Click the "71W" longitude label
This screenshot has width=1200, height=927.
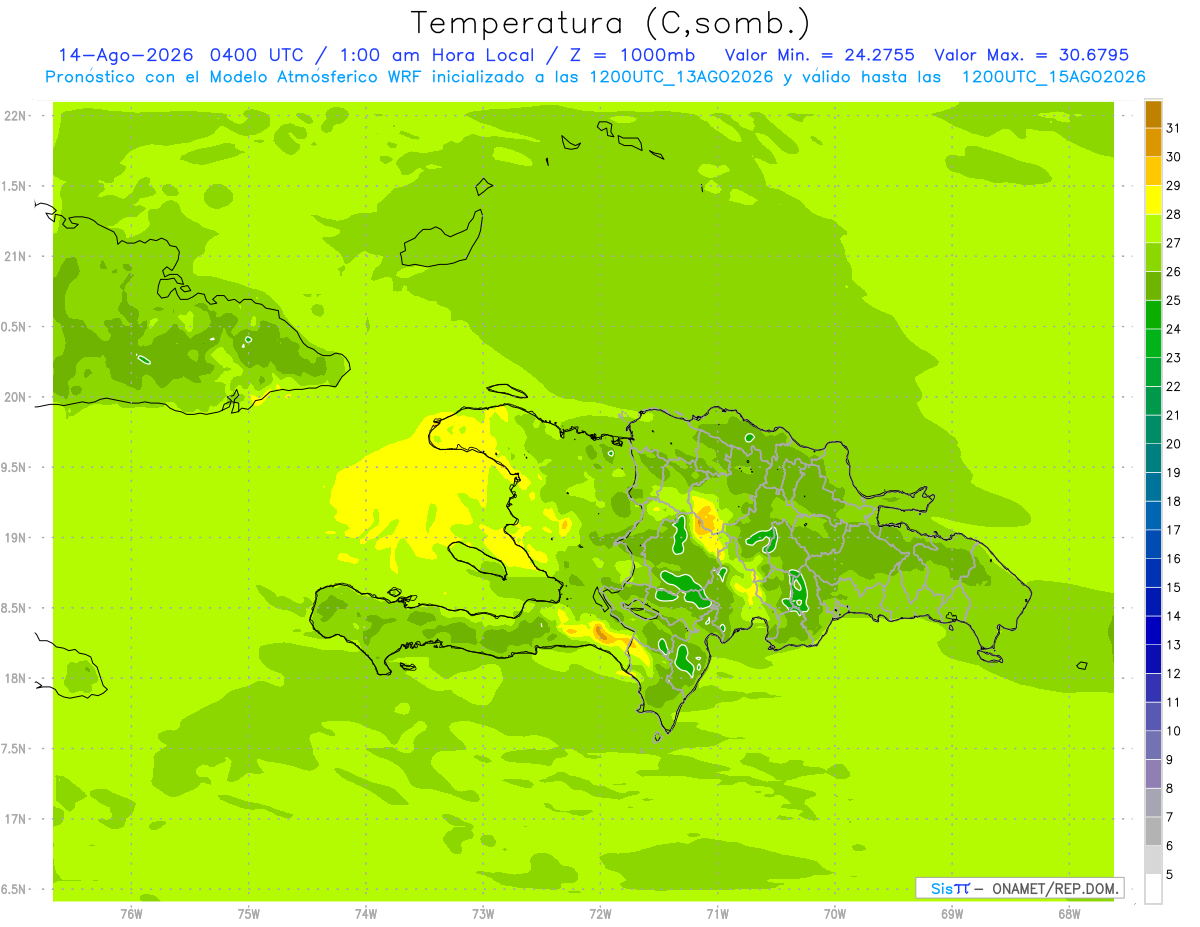click(x=717, y=914)
